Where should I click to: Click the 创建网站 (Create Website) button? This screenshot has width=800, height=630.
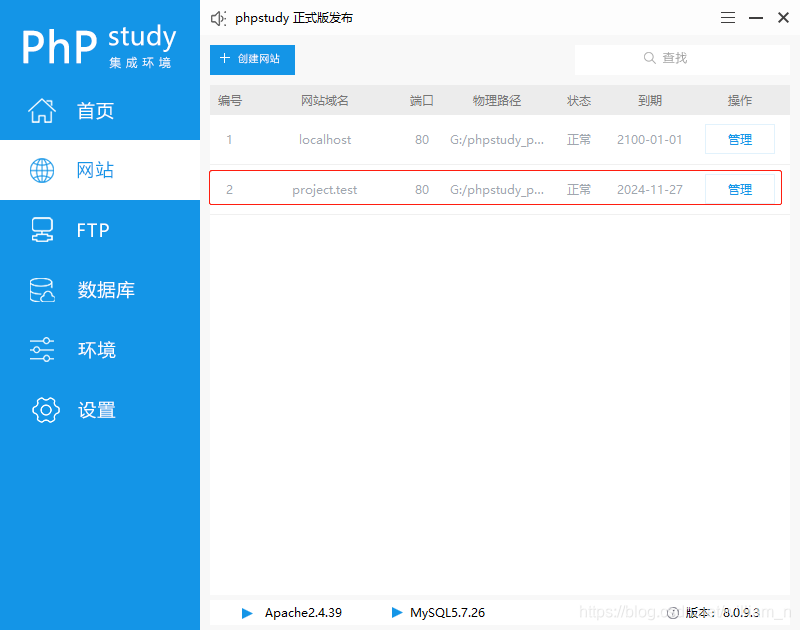click(x=252, y=60)
